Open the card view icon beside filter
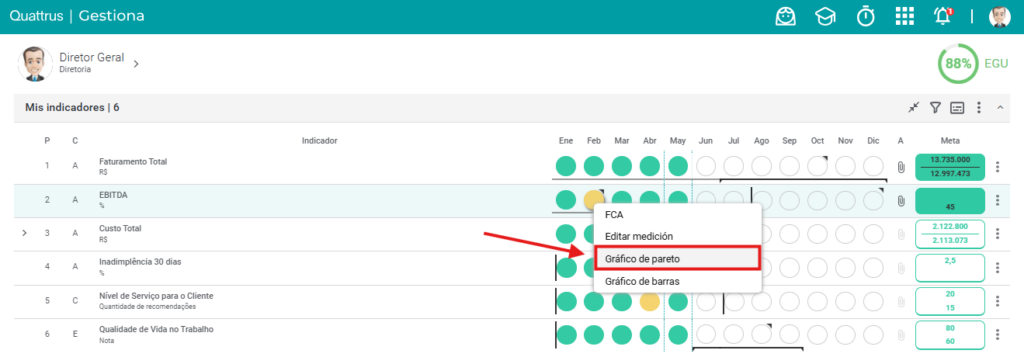 click(x=957, y=108)
